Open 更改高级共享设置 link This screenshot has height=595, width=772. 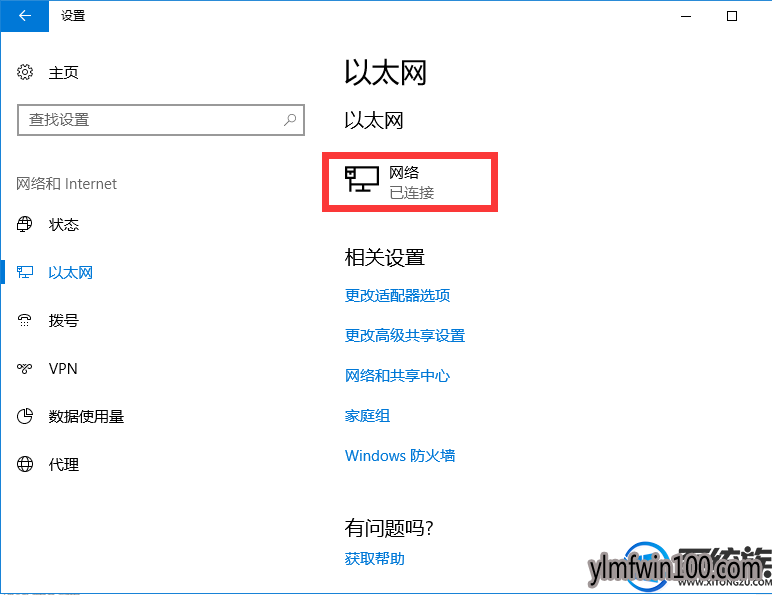(x=405, y=335)
